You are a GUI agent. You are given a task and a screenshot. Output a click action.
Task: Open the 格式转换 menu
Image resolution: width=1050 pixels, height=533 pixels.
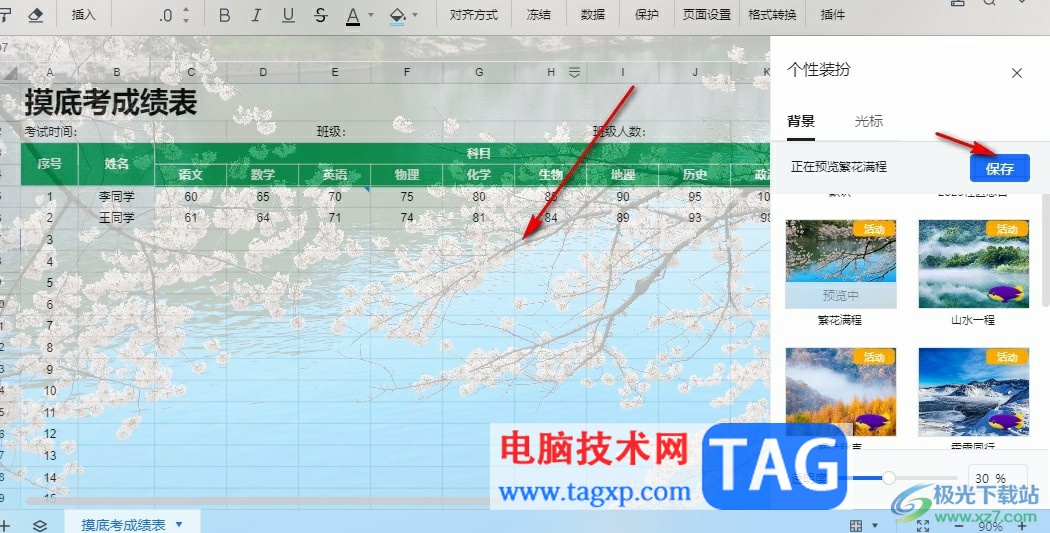pyautogui.click(x=772, y=15)
